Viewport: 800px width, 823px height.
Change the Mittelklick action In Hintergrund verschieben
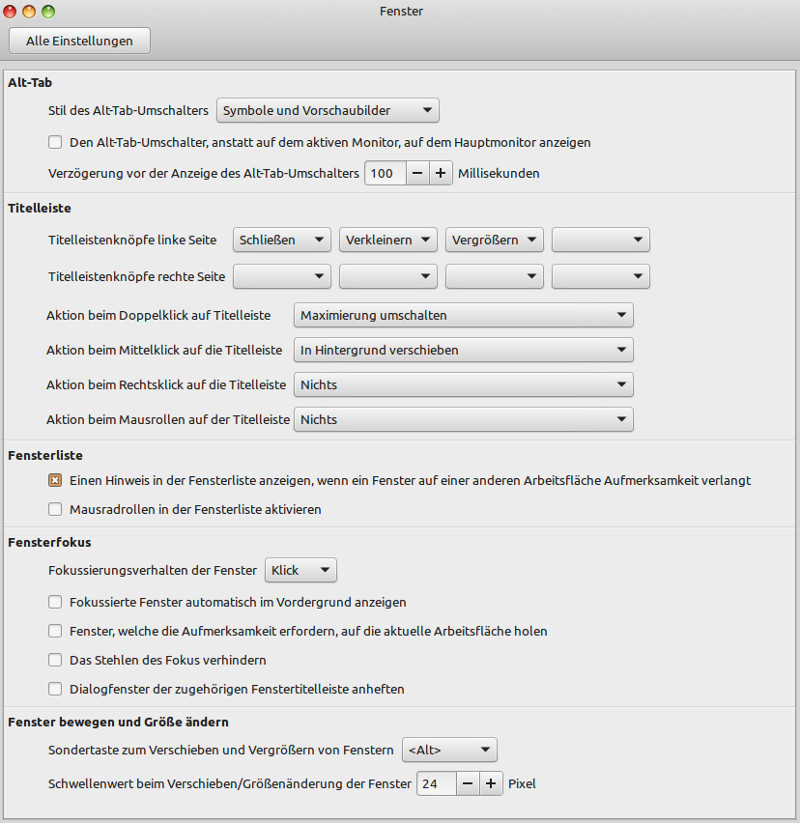tap(464, 350)
